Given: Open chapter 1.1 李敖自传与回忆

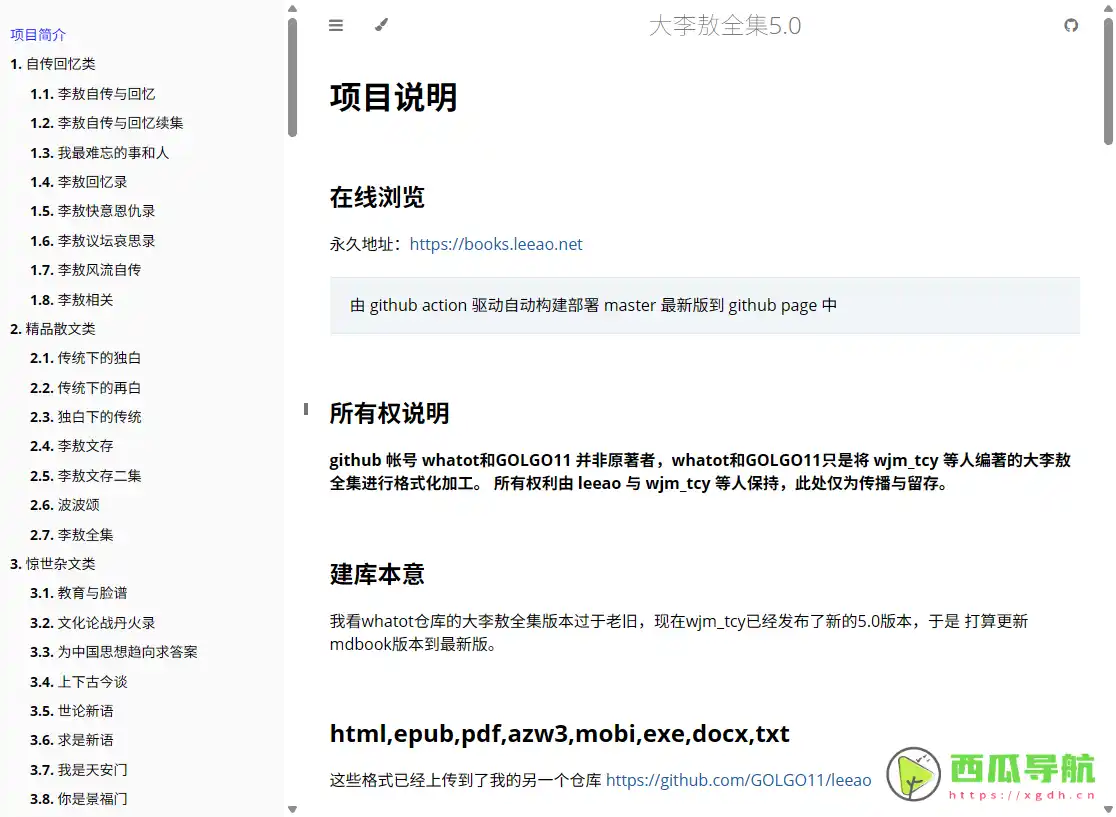Looking at the screenshot, I should click(x=95, y=93).
